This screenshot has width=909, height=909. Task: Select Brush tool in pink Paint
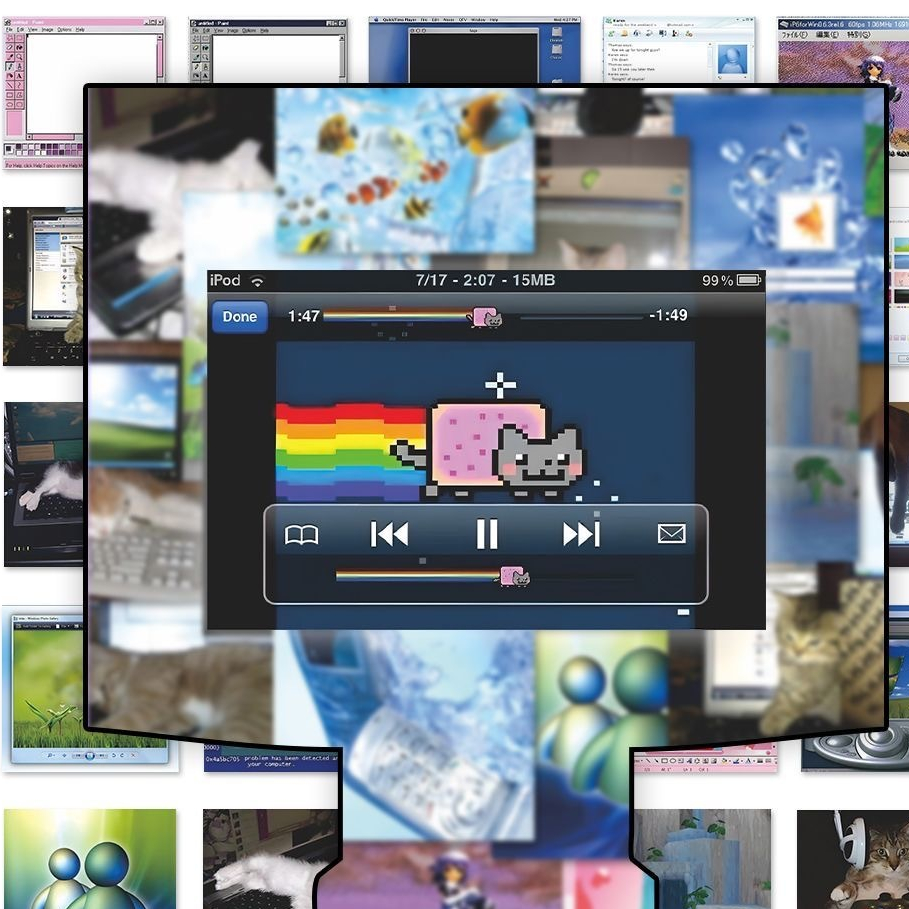click(19, 66)
